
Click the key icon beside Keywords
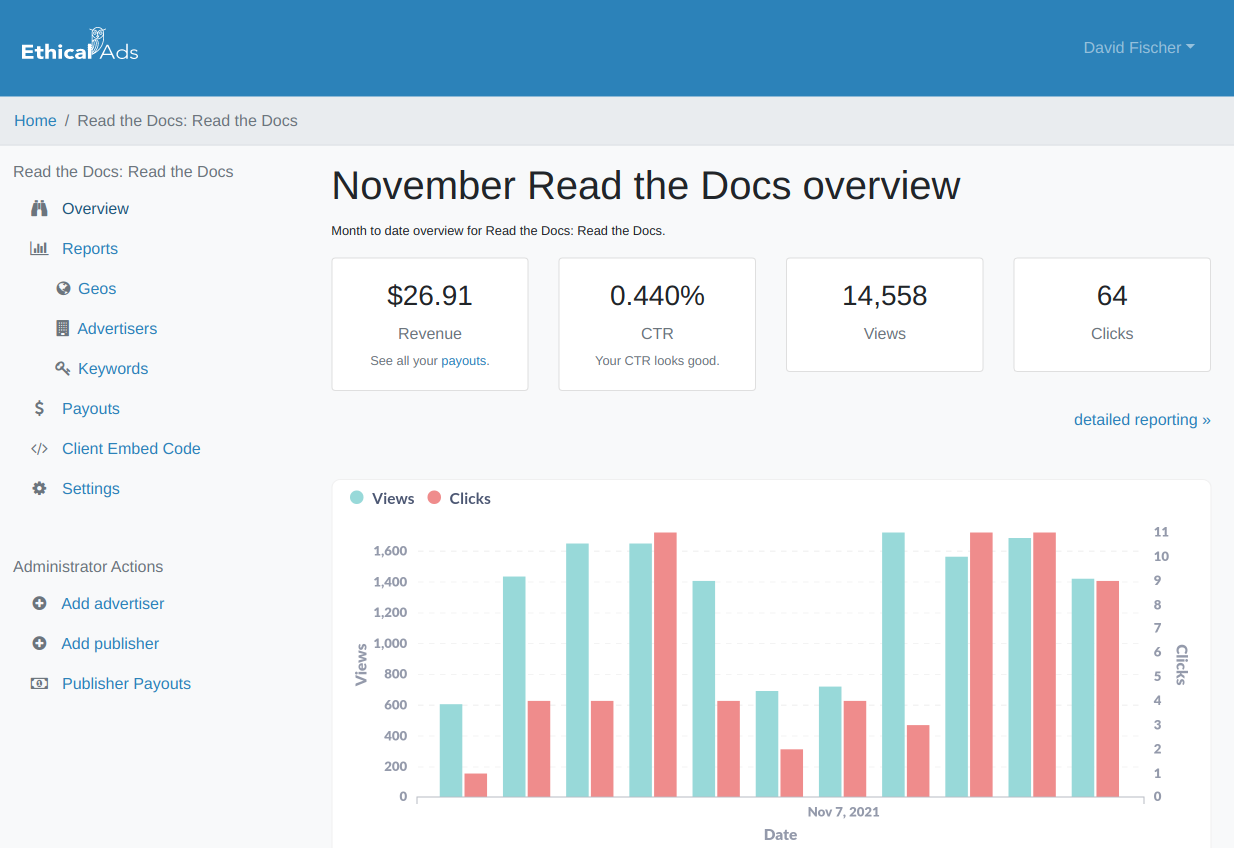[63, 369]
